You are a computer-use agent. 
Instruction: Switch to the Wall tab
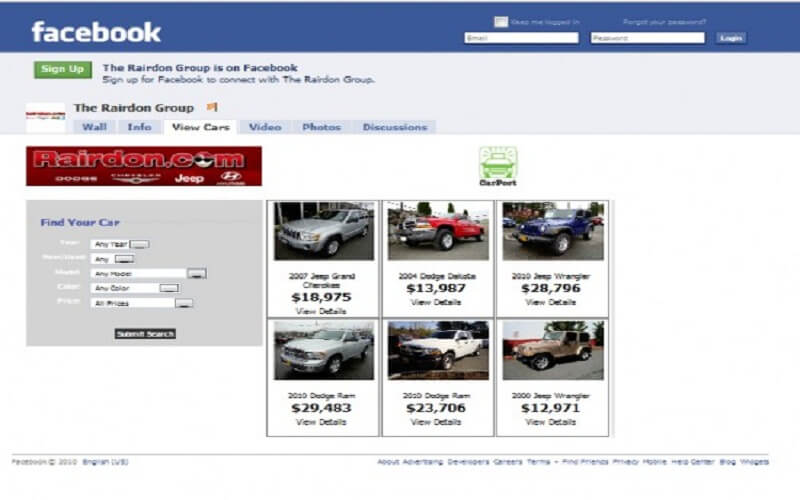click(x=94, y=127)
